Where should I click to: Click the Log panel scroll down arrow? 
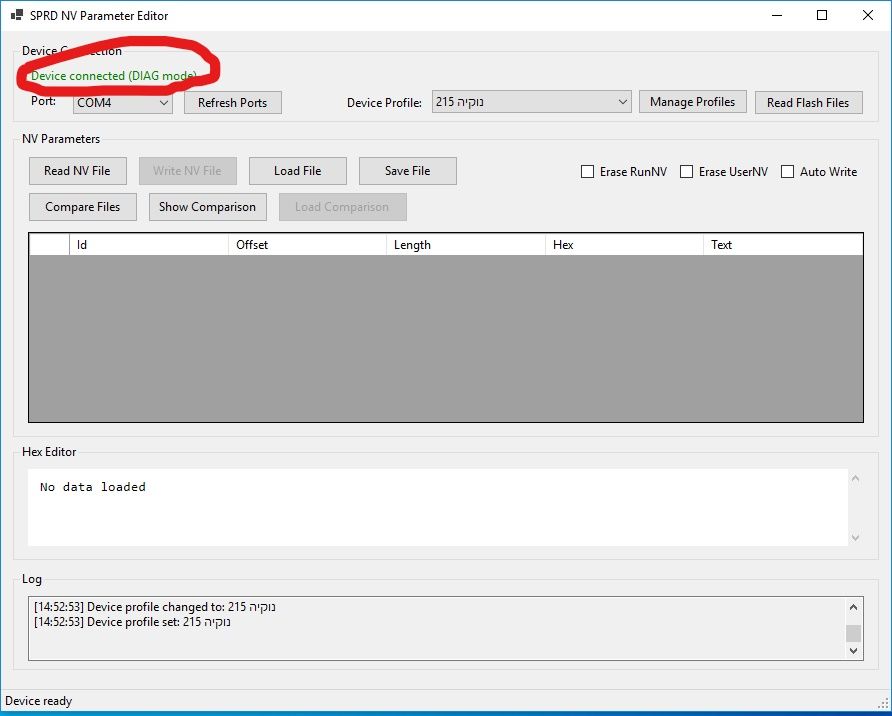(x=853, y=650)
